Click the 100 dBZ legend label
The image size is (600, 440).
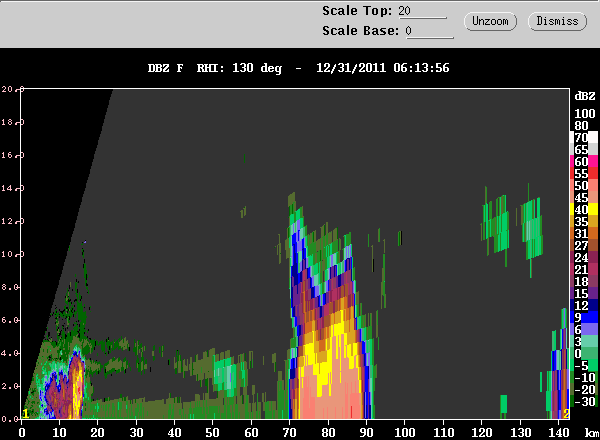pyautogui.click(x=585, y=114)
